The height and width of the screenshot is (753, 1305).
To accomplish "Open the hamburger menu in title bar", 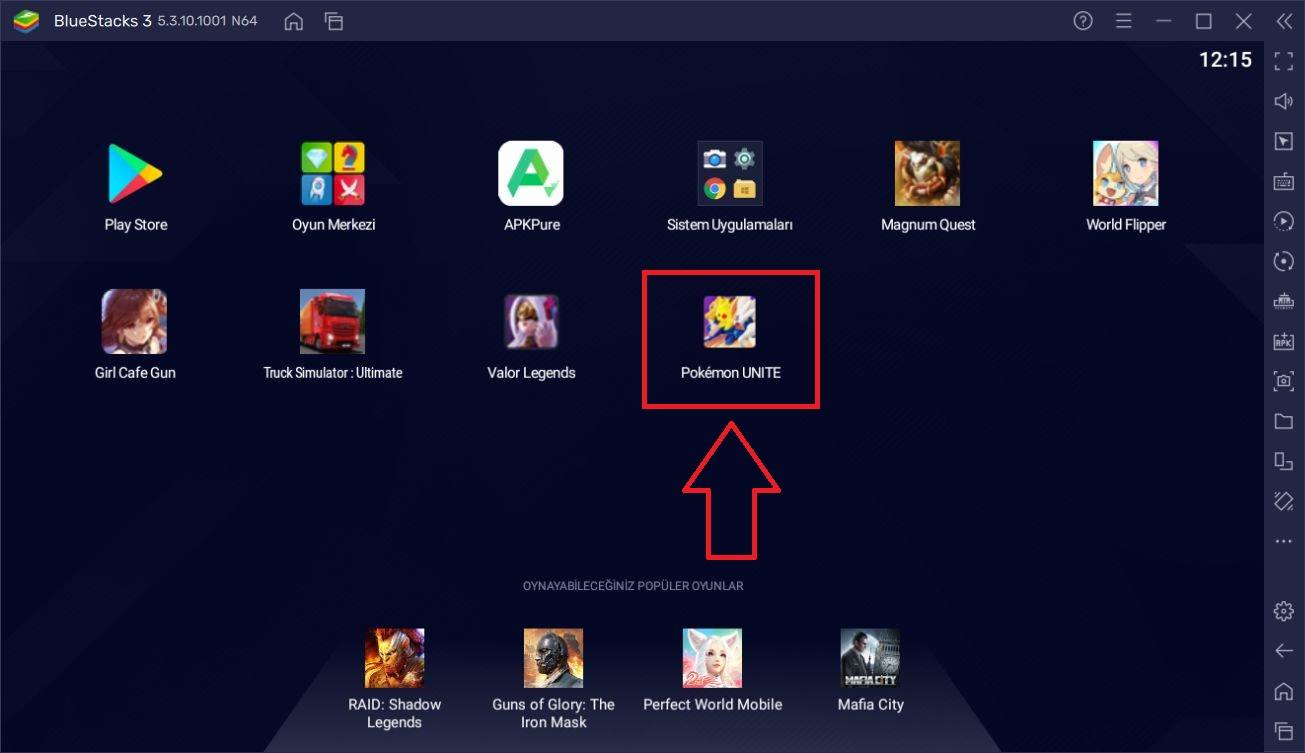I will 1124,21.
